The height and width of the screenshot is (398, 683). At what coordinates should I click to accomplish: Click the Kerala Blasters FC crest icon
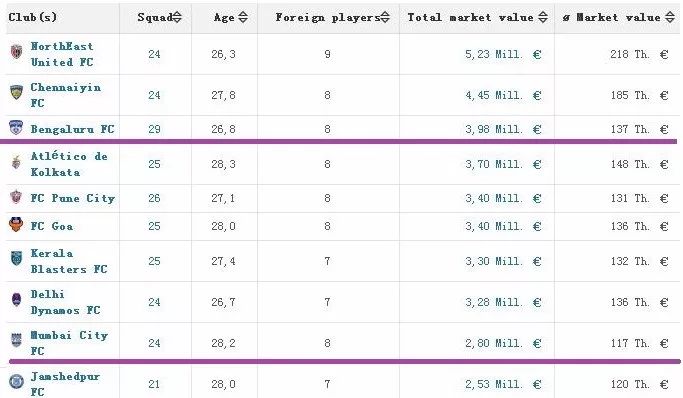pos(16,259)
